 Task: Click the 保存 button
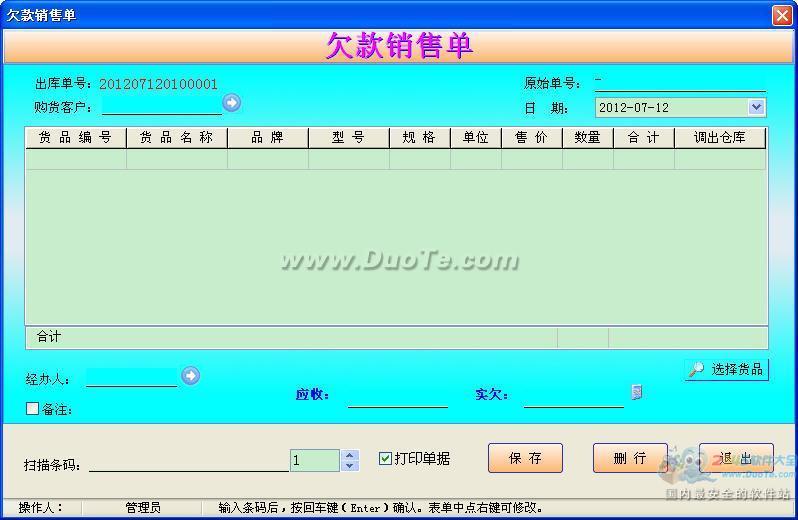tap(525, 458)
